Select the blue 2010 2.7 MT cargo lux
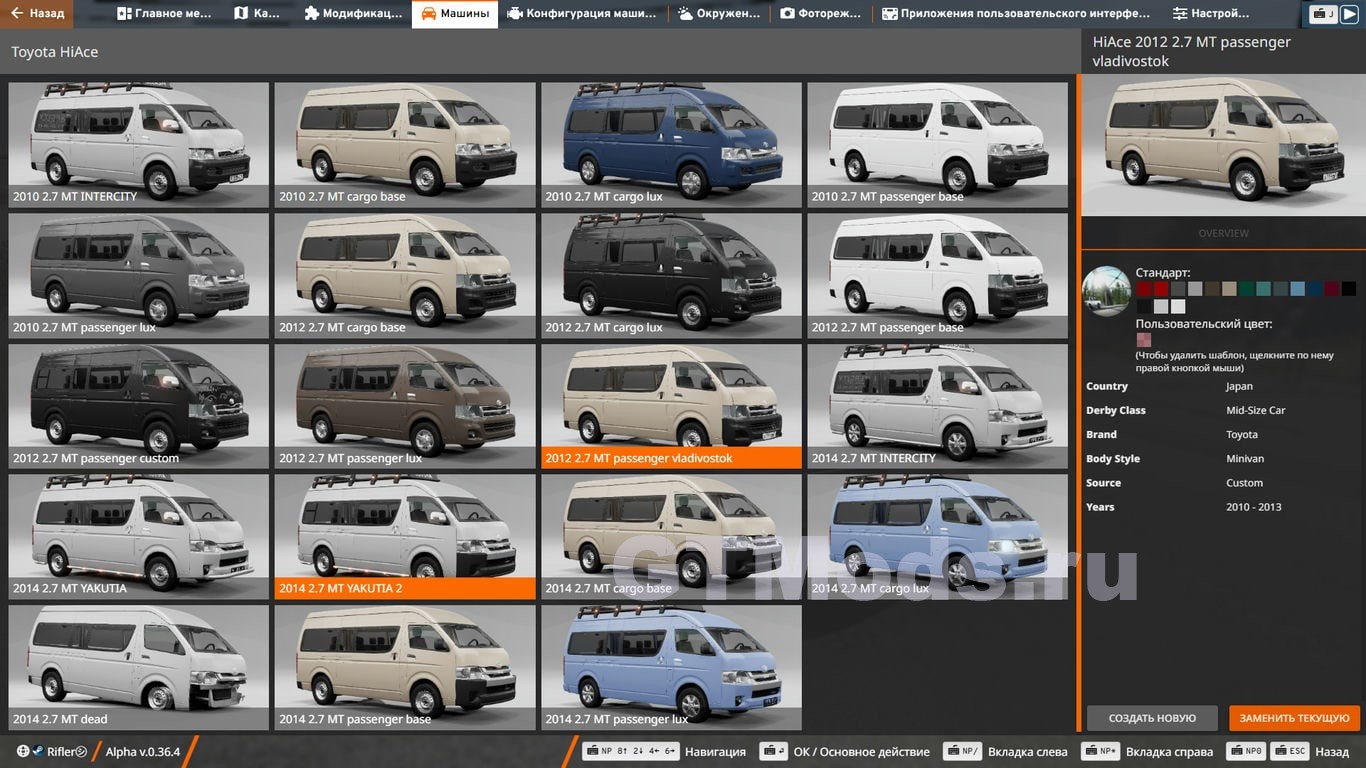Viewport: 1366px width, 768px height. pyautogui.click(x=671, y=145)
